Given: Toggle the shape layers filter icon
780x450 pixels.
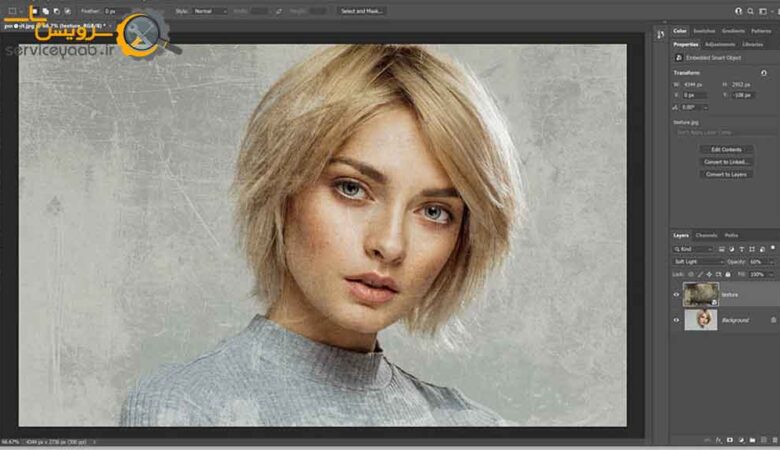Looking at the screenshot, I should [751, 249].
